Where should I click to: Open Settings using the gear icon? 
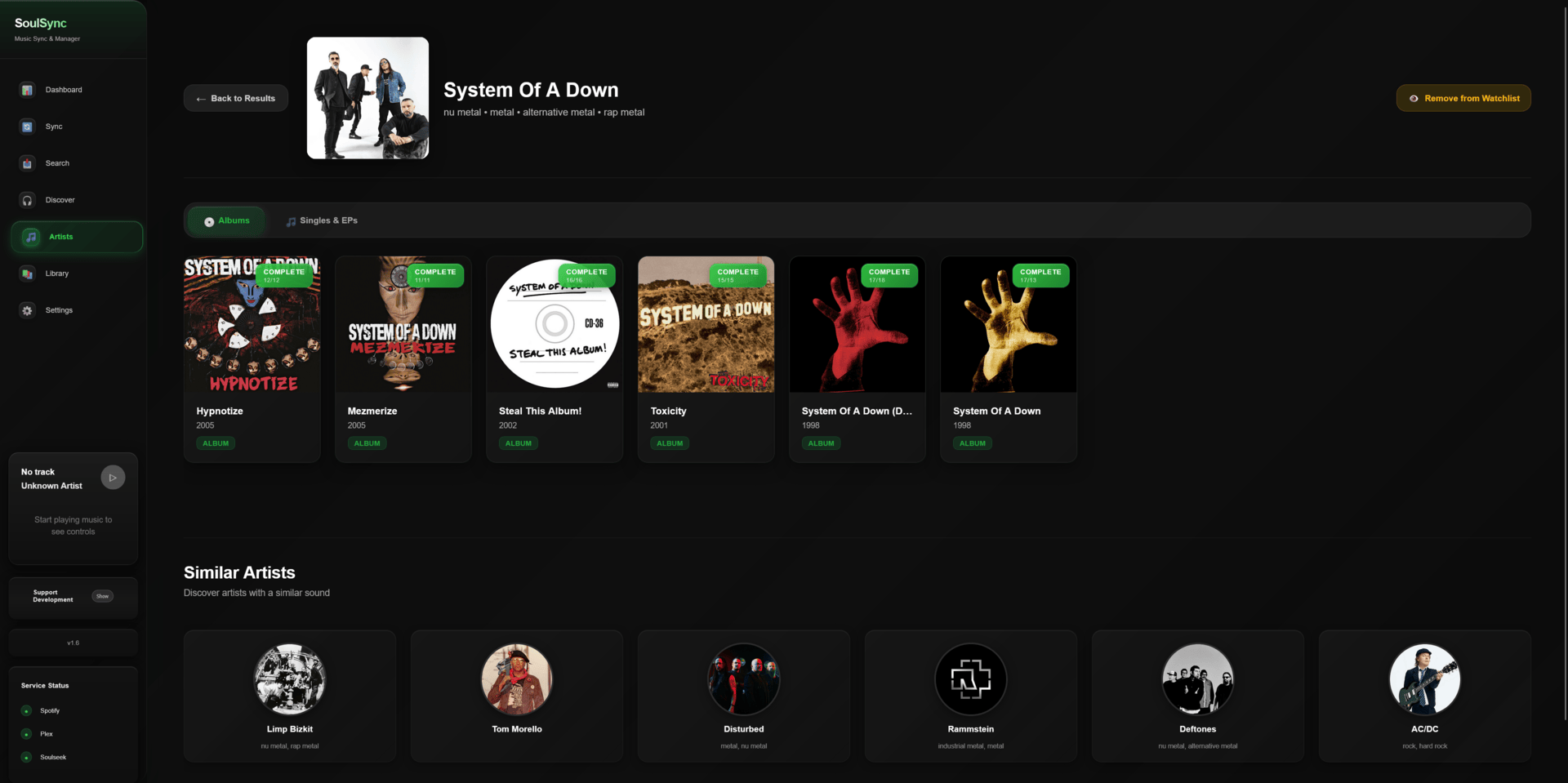click(x=27, y=310)
